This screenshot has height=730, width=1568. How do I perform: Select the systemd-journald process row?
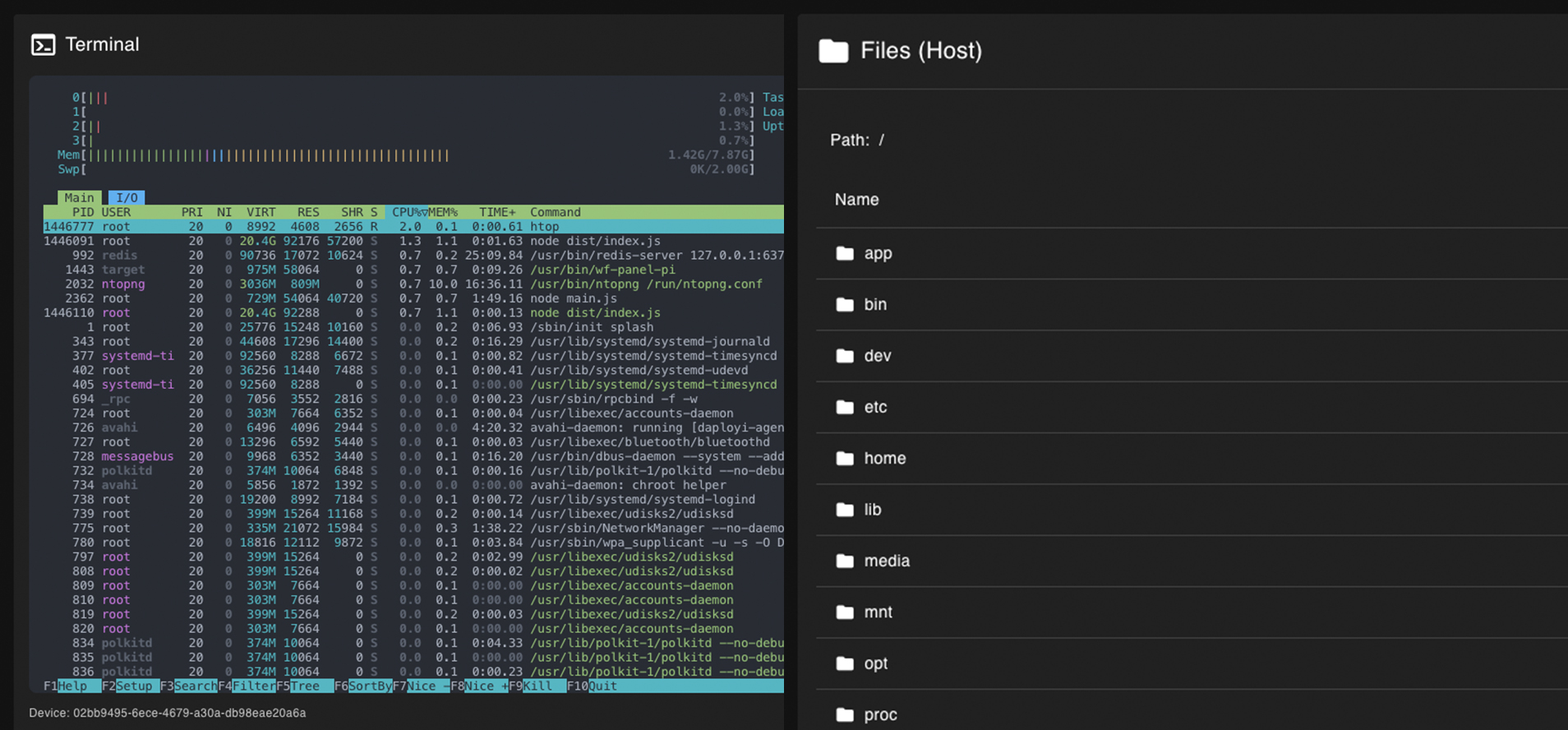[x=413, y=342]
